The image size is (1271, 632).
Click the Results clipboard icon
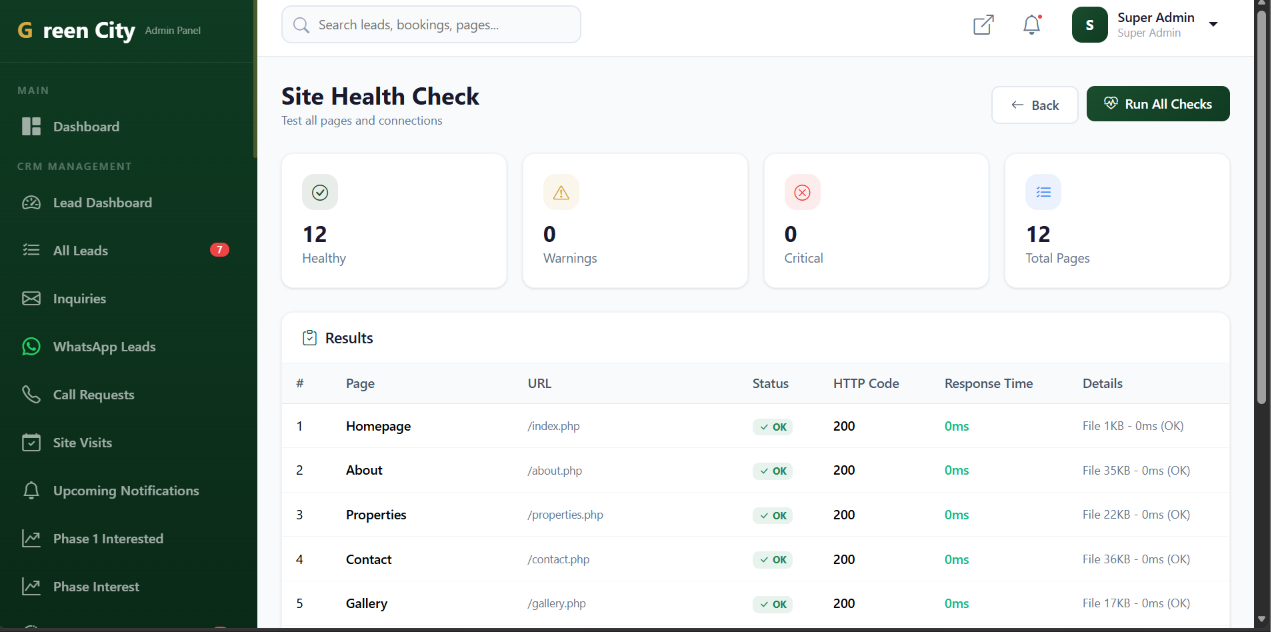tap(310, 338)
